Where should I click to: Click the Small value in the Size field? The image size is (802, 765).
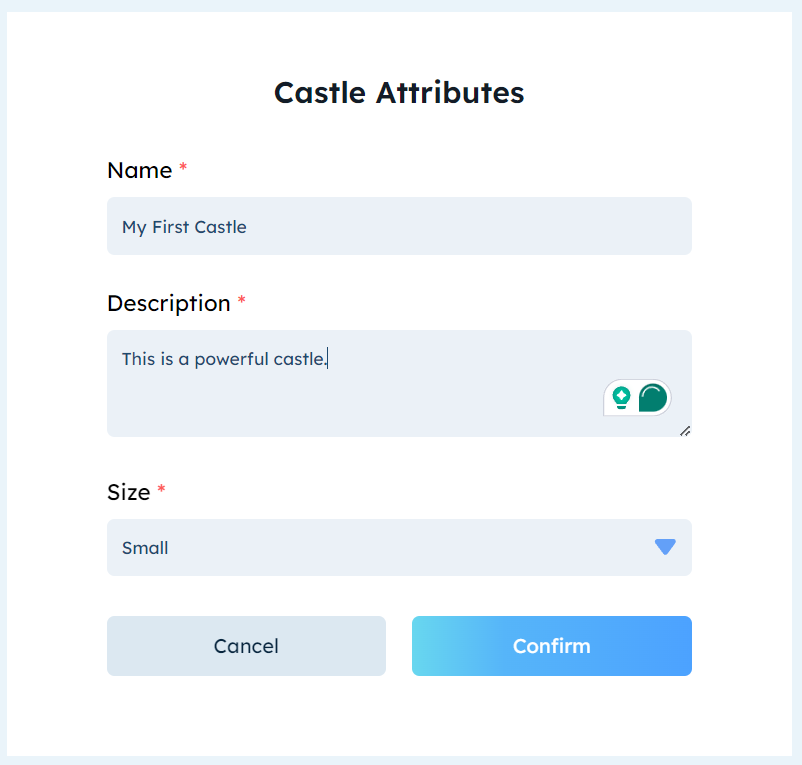(144, 547)
